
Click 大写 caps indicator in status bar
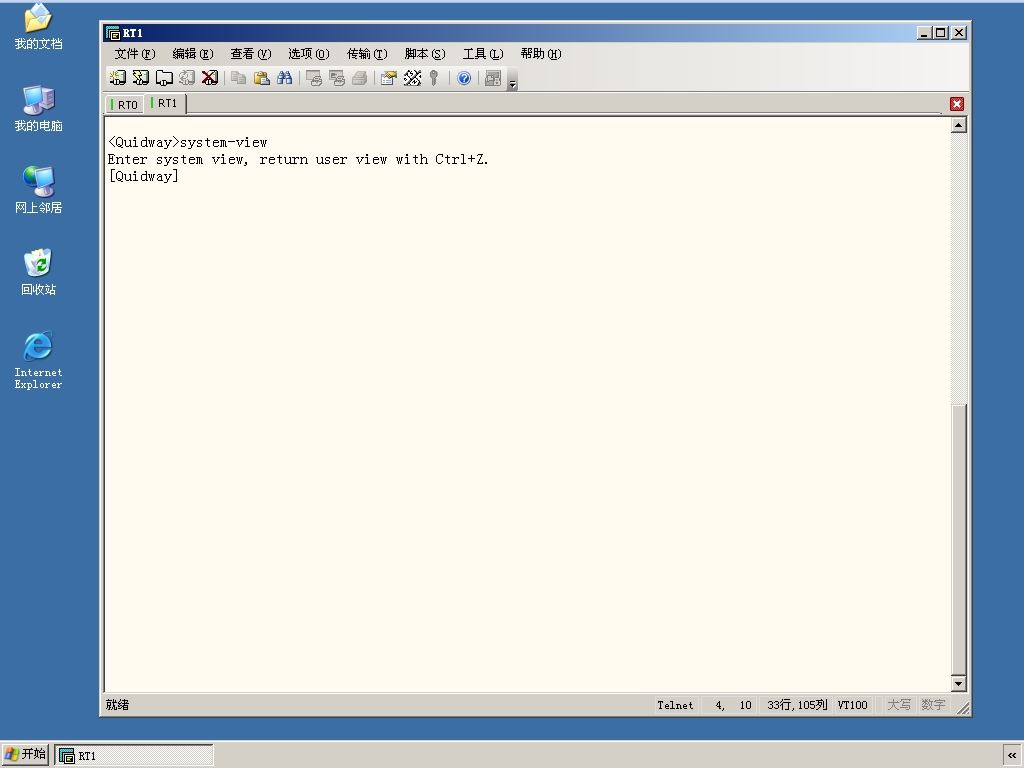[899, 705]
